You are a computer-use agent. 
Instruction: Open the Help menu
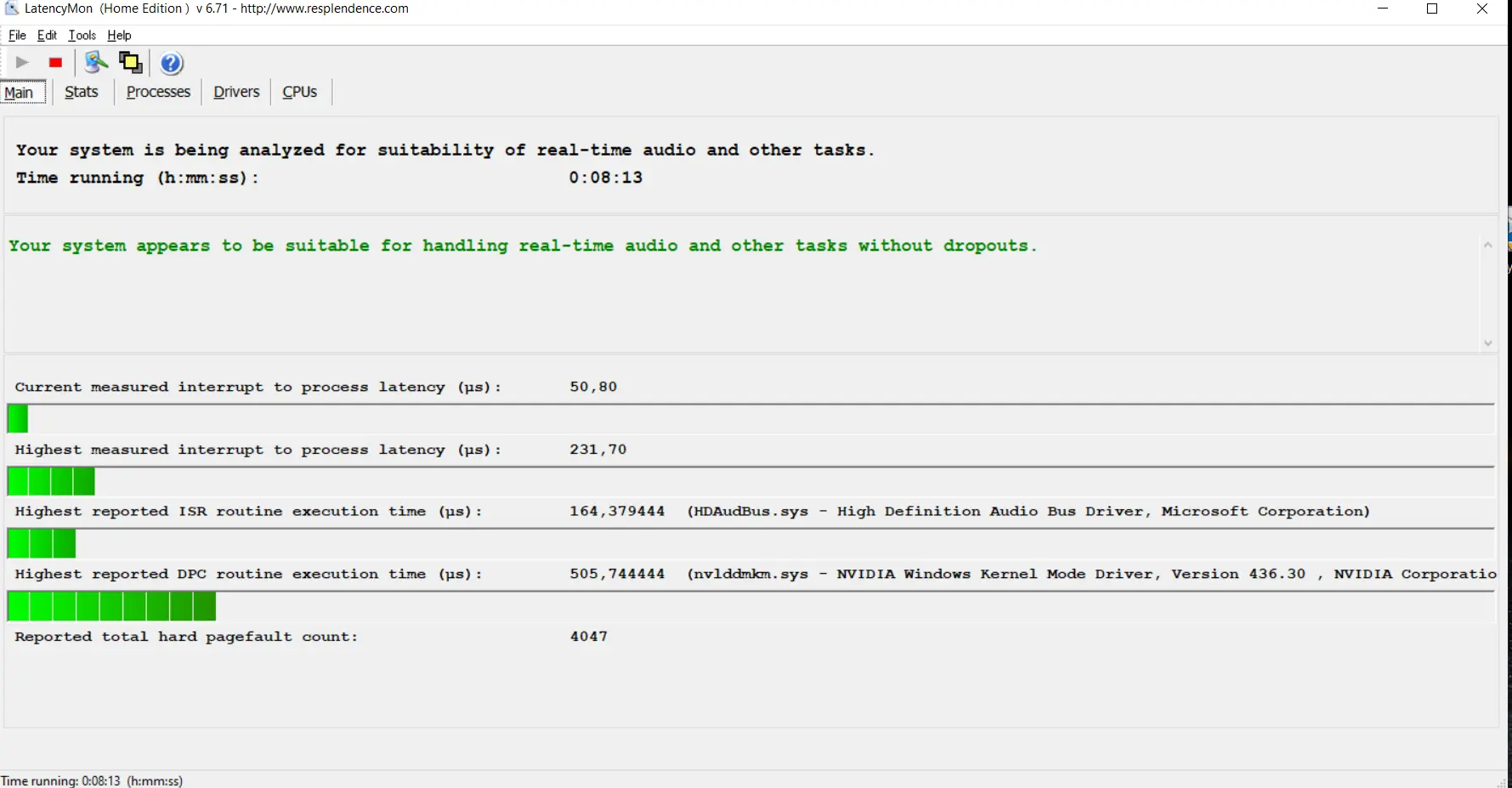point(119,36)
